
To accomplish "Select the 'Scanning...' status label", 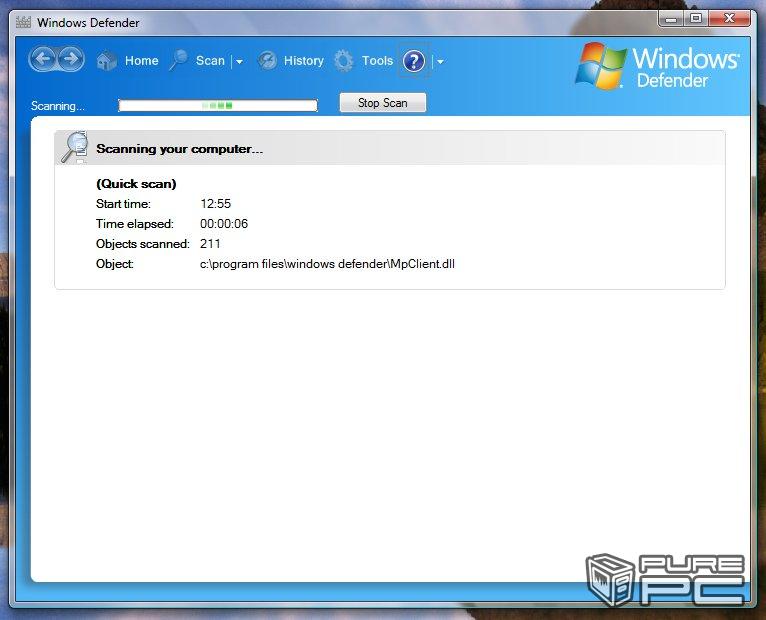I will coord(58,106).
